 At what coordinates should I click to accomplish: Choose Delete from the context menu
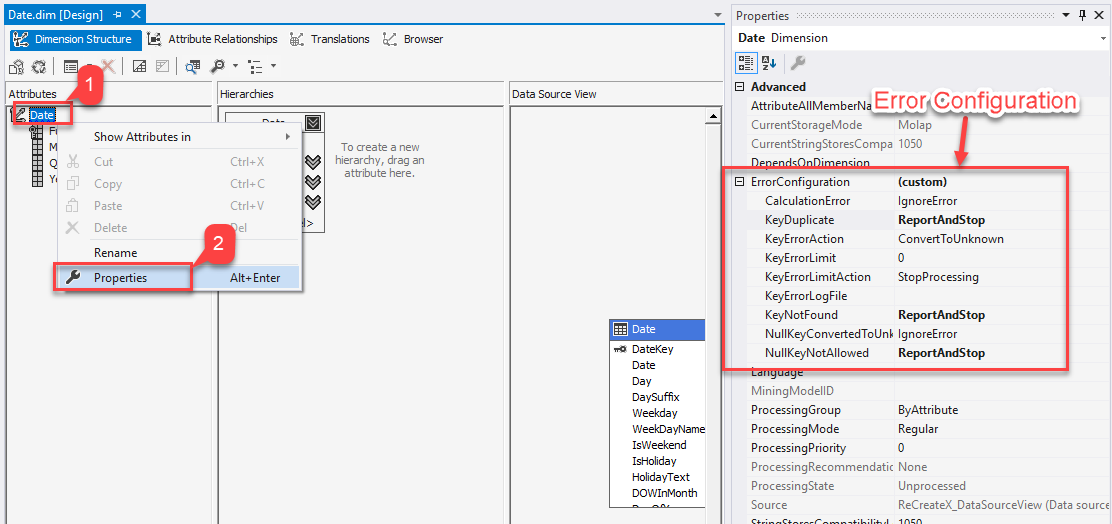[180, 228]
